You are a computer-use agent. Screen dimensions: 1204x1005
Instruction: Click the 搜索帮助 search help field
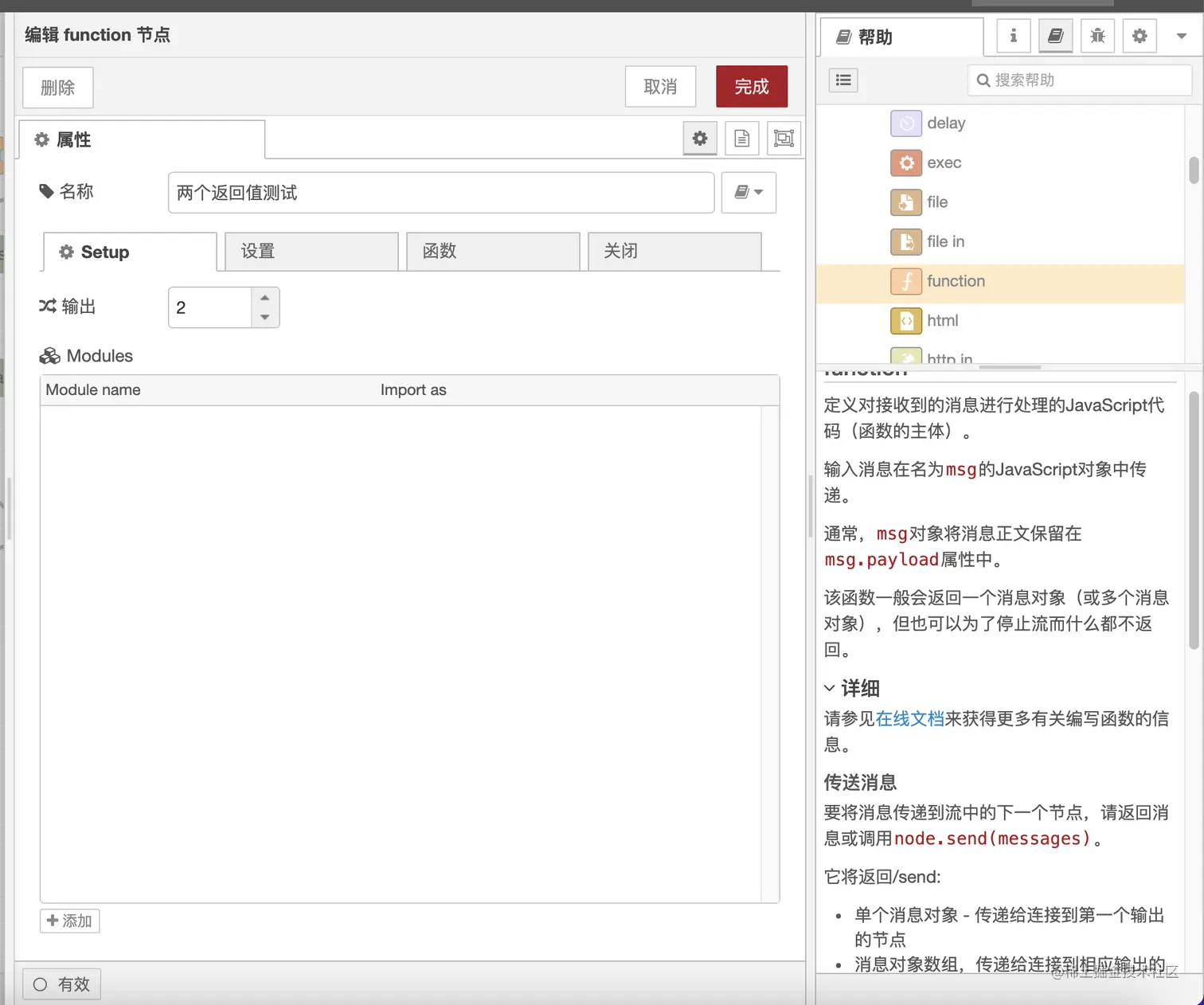(1080, 80)
